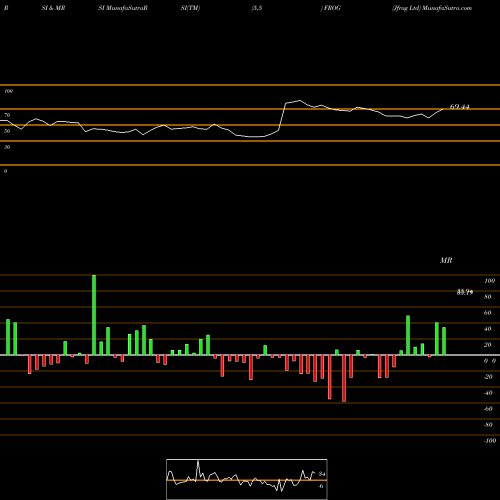Click the current RSI value 69.44

(x=460, y=107)
